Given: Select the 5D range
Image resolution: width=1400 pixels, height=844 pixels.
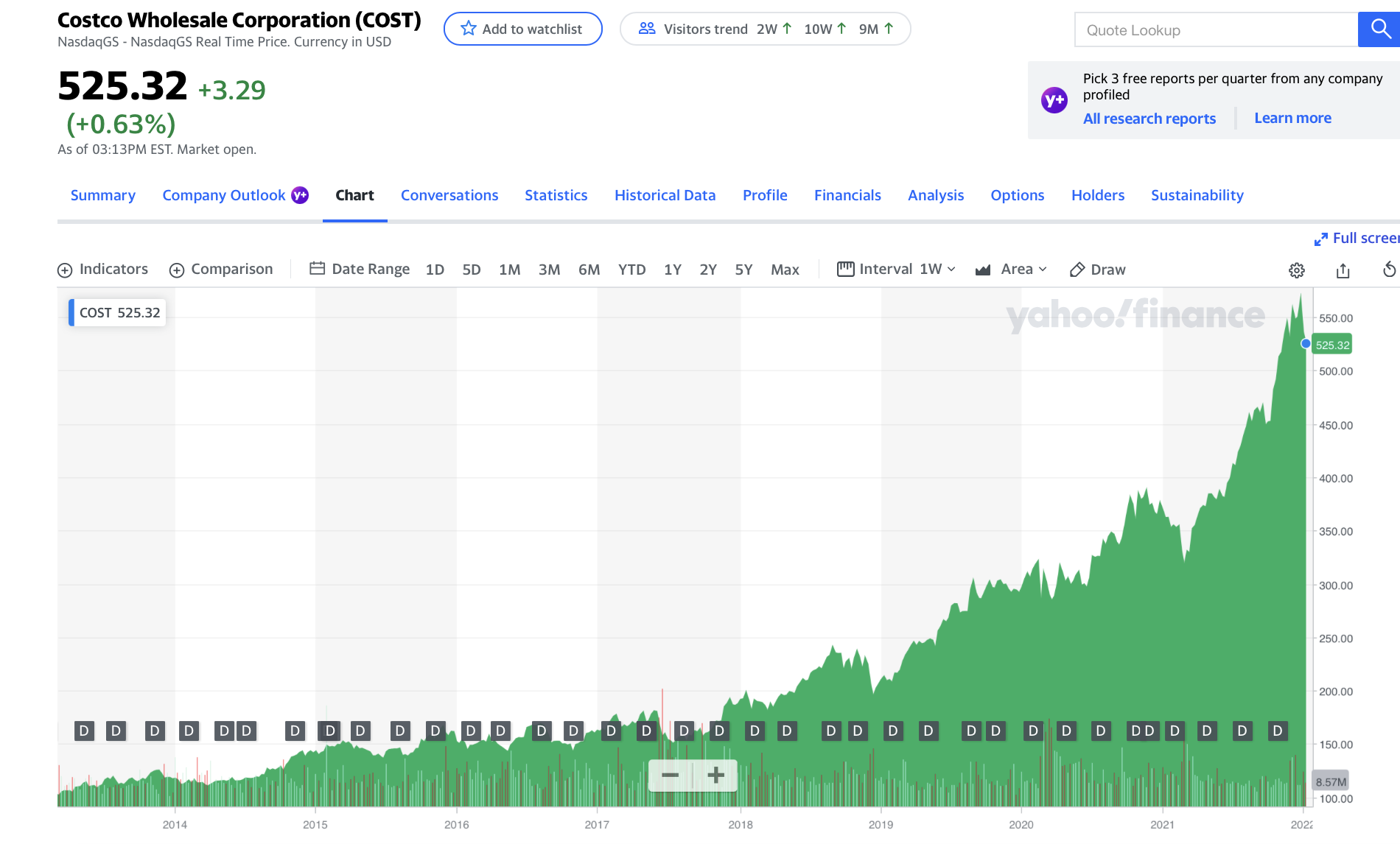Looking at the screenshot, I should tap(472, 270).
